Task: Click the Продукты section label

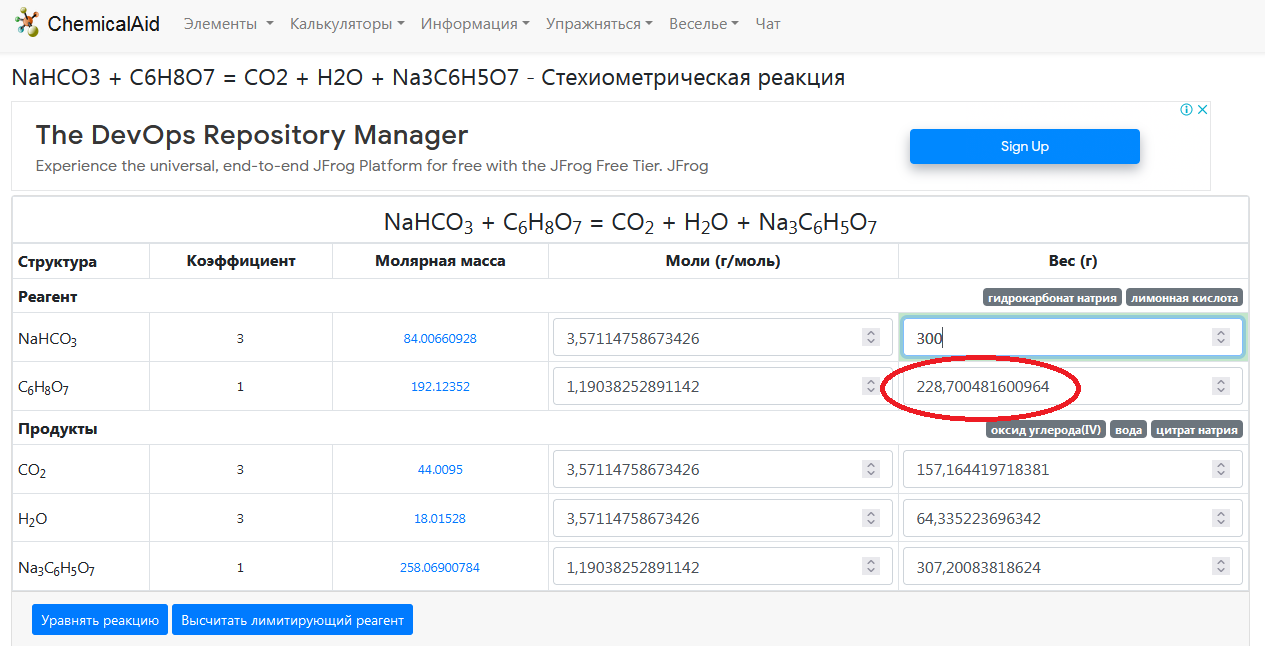Action: click(x=58, y=429)
